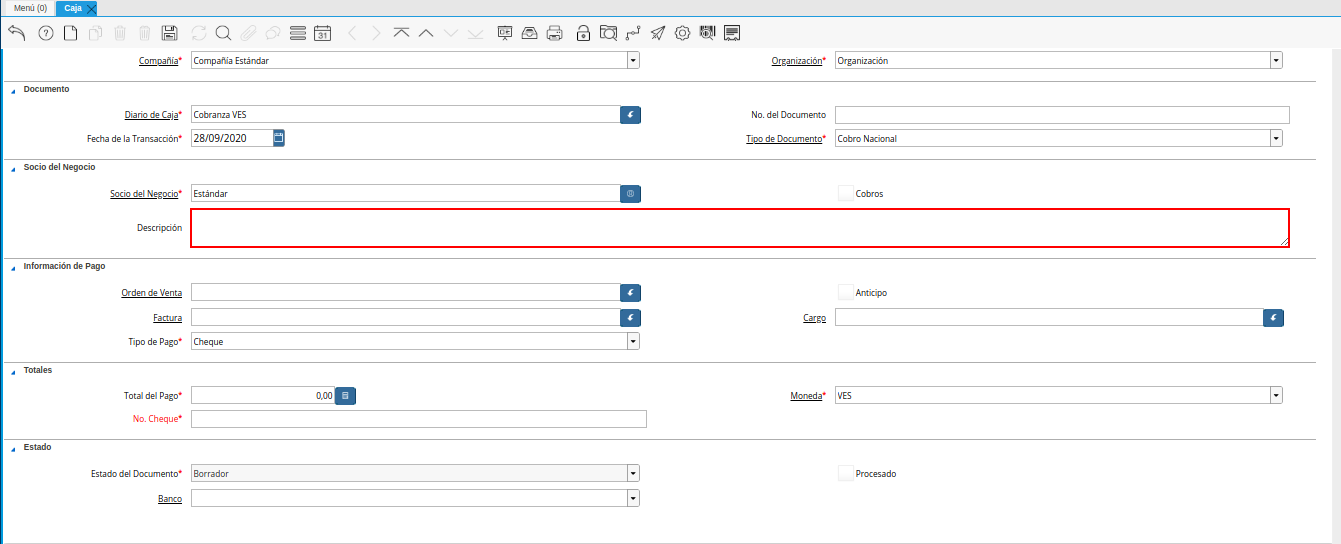Expand the Moneda dropdown list
The width and height of the screenshot is (1341, 544).
tap(1276, 396)
